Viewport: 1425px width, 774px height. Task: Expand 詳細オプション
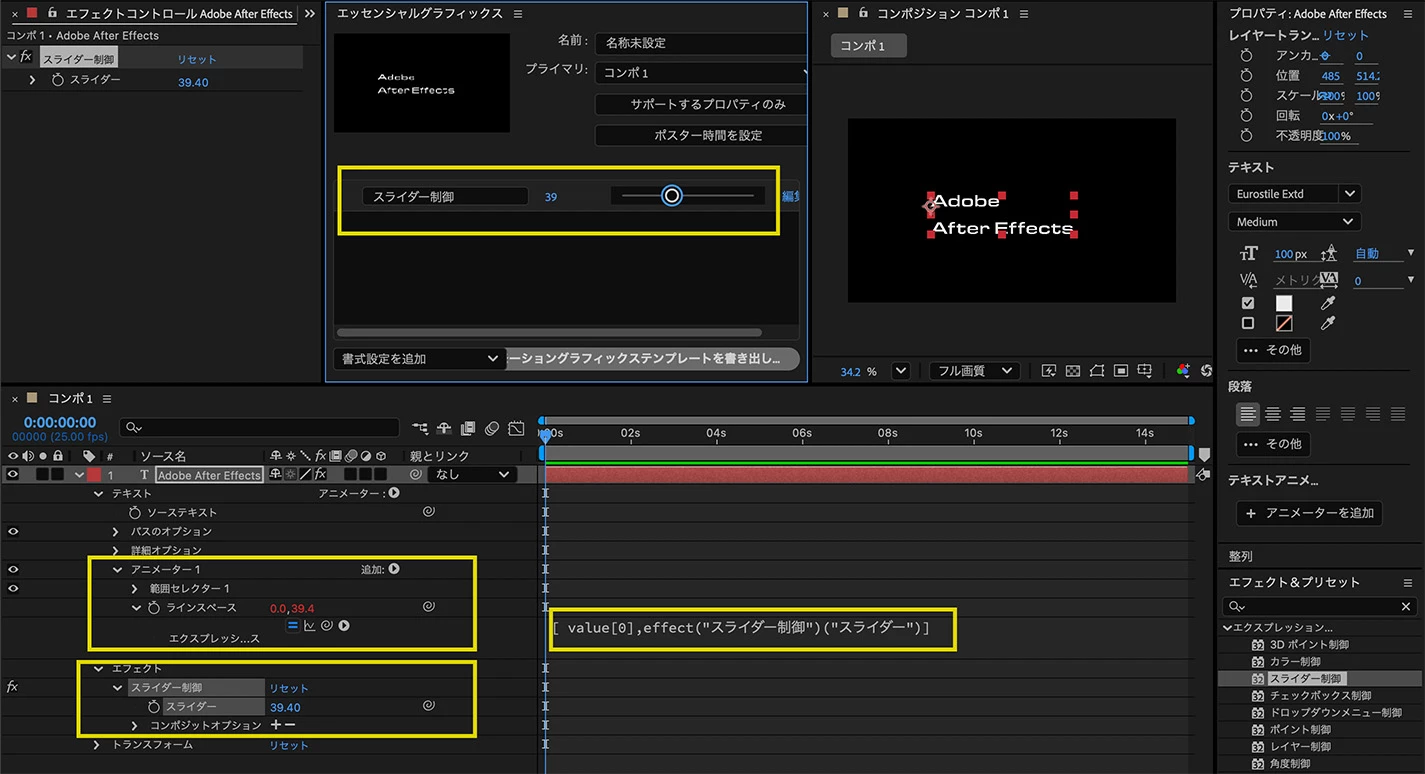(x=116, y=550)
